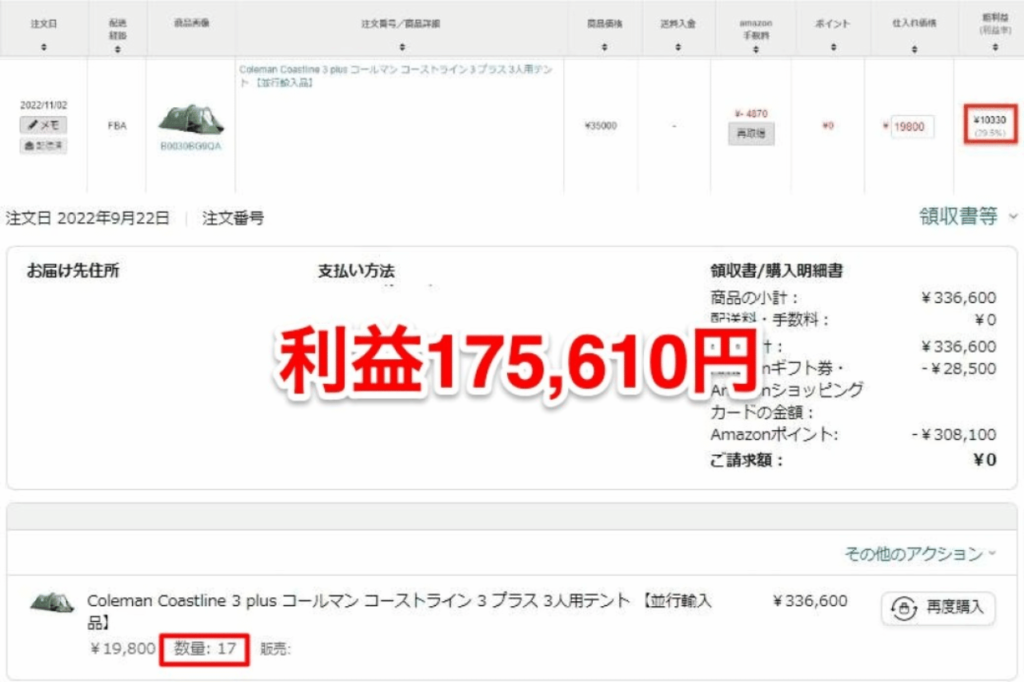The image size is (1024, 682).
Task: Open the tent product thumbnail in table
Action: (x=191, y=118)
